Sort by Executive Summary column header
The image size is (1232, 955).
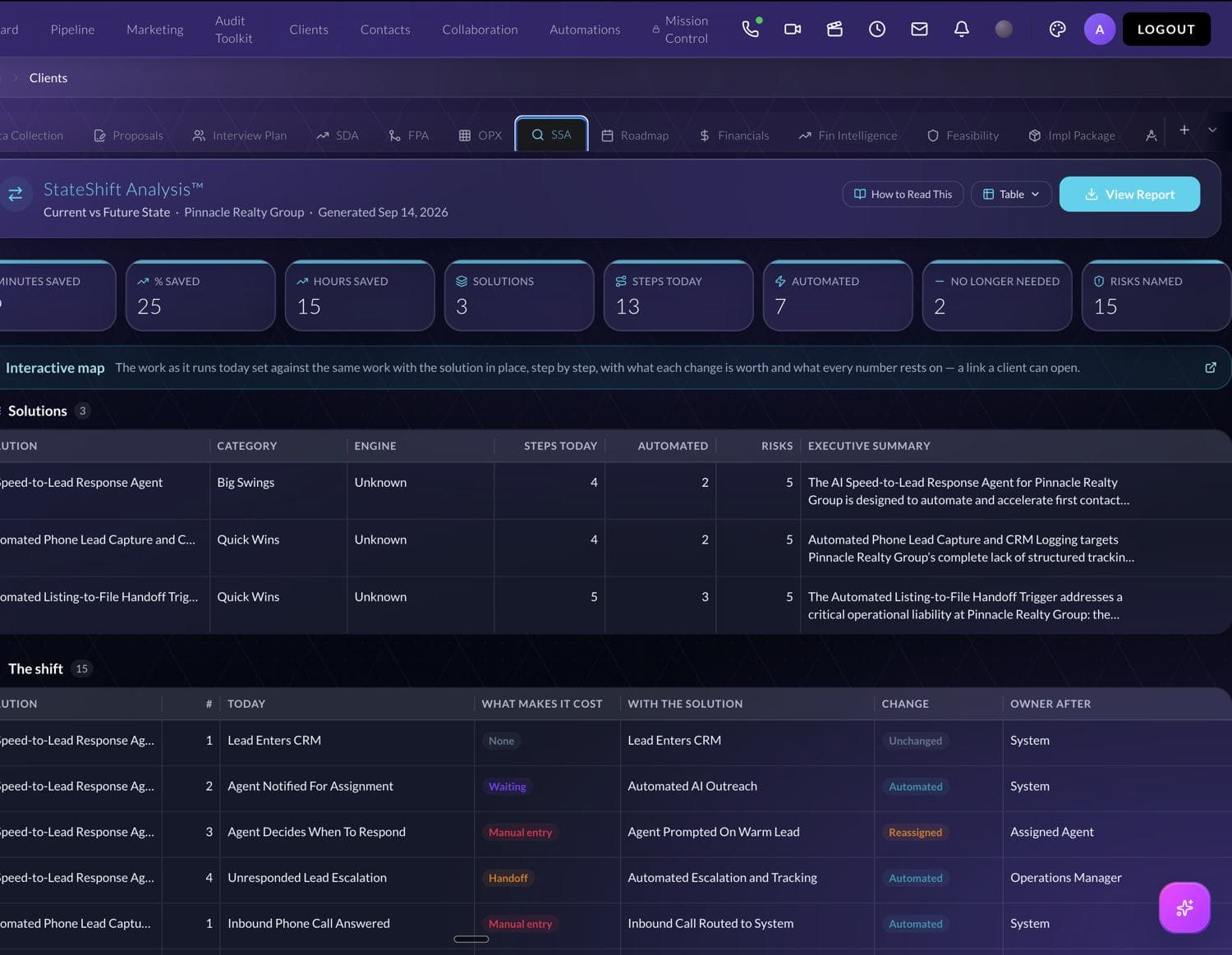[x=869, y=446]
